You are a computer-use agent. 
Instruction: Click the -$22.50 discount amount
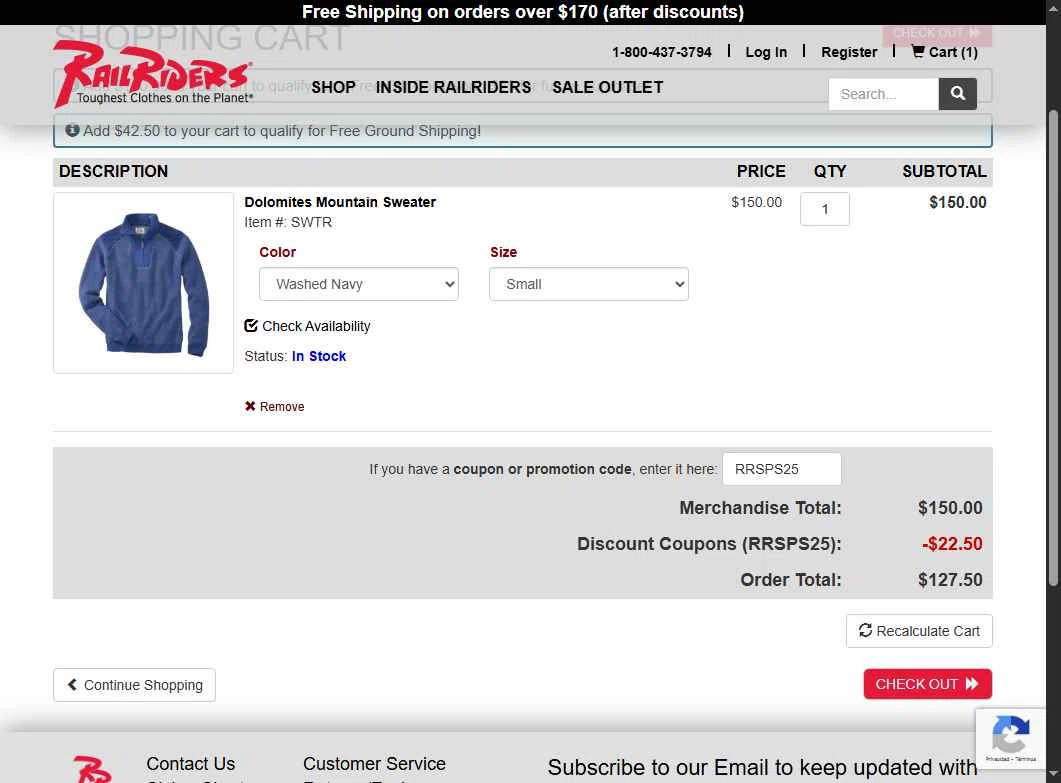click(x=952, y=543)
